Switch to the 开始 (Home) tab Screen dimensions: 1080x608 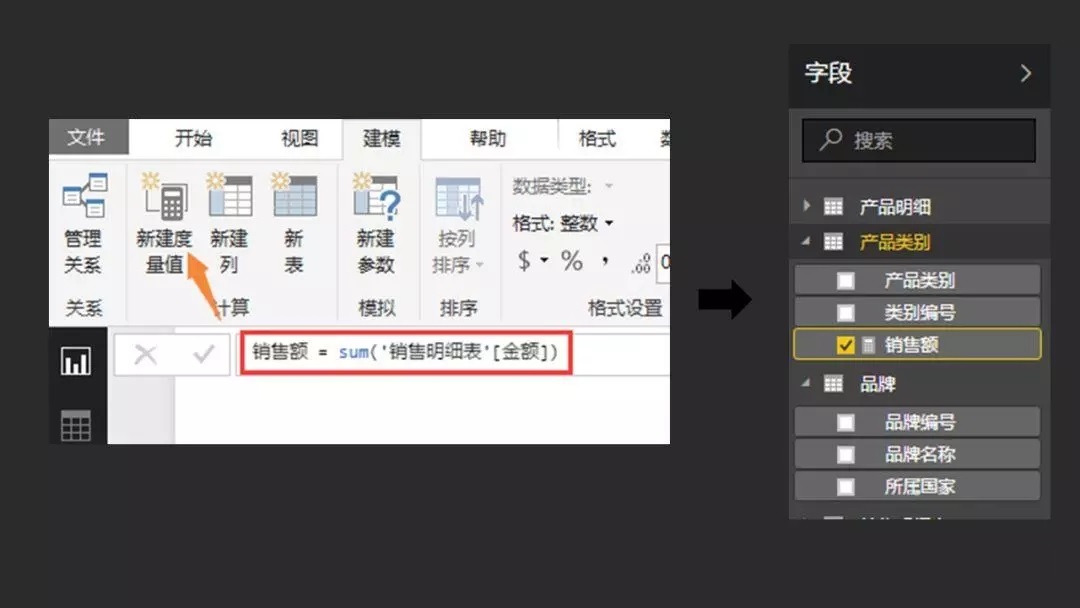[x=194, y=138]
